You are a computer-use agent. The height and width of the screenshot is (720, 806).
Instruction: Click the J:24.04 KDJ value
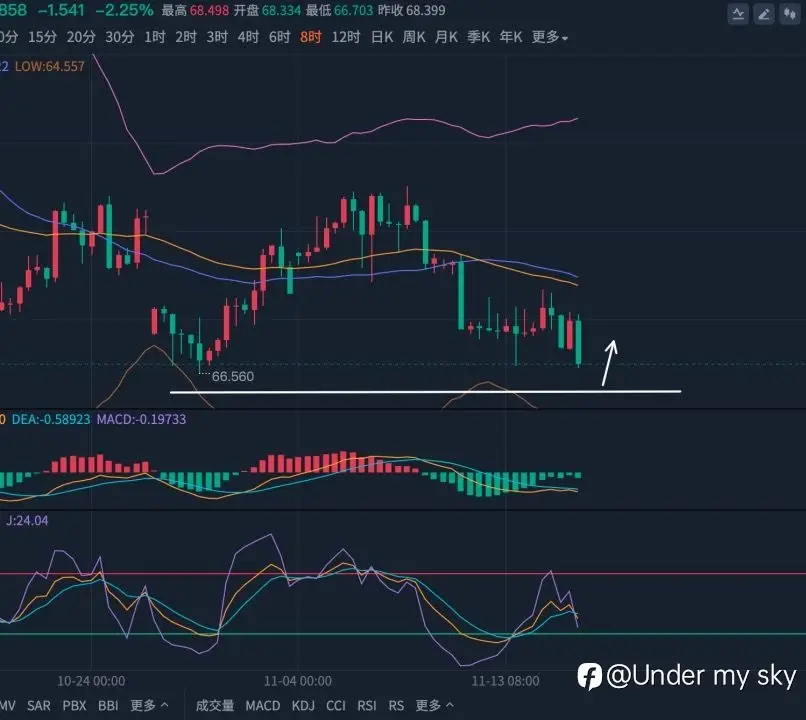coord(27,521)
